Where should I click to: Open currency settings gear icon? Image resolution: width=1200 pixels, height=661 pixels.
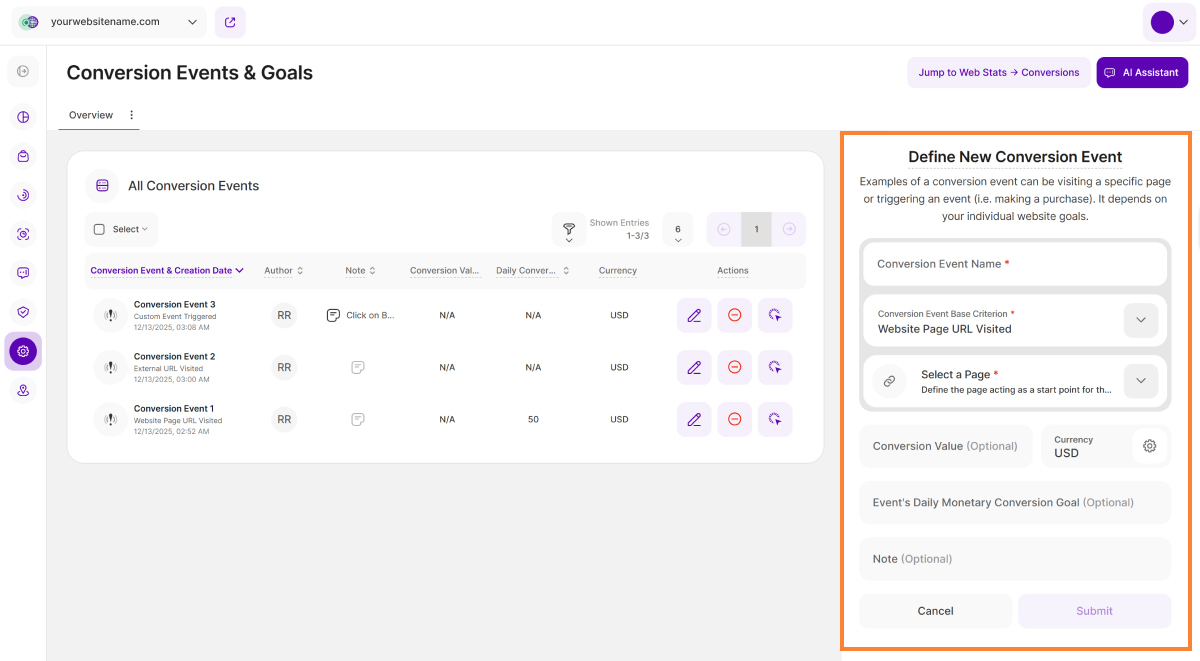[1149, 446]
